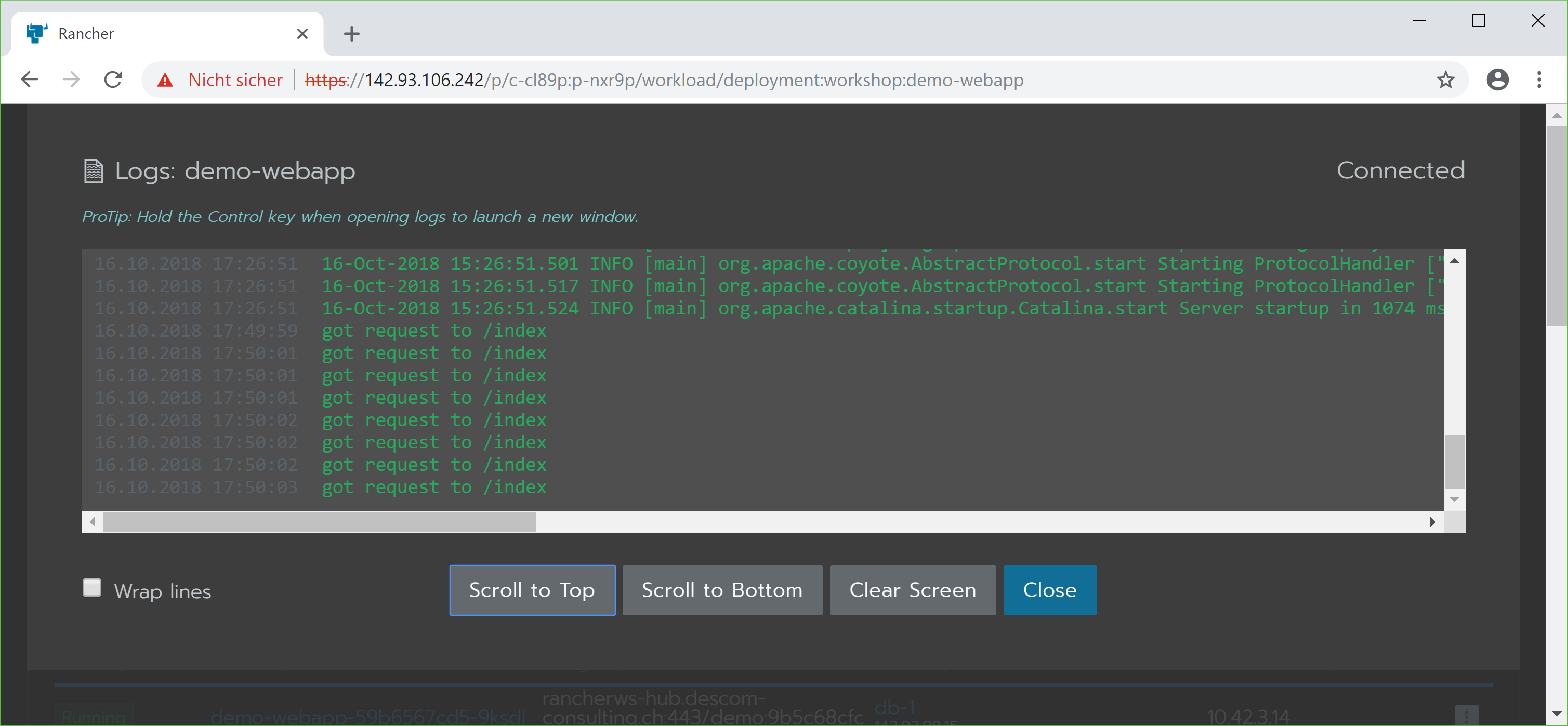Click the 15:26:51.517 ProtocolHandler log line

coord(769,286)
